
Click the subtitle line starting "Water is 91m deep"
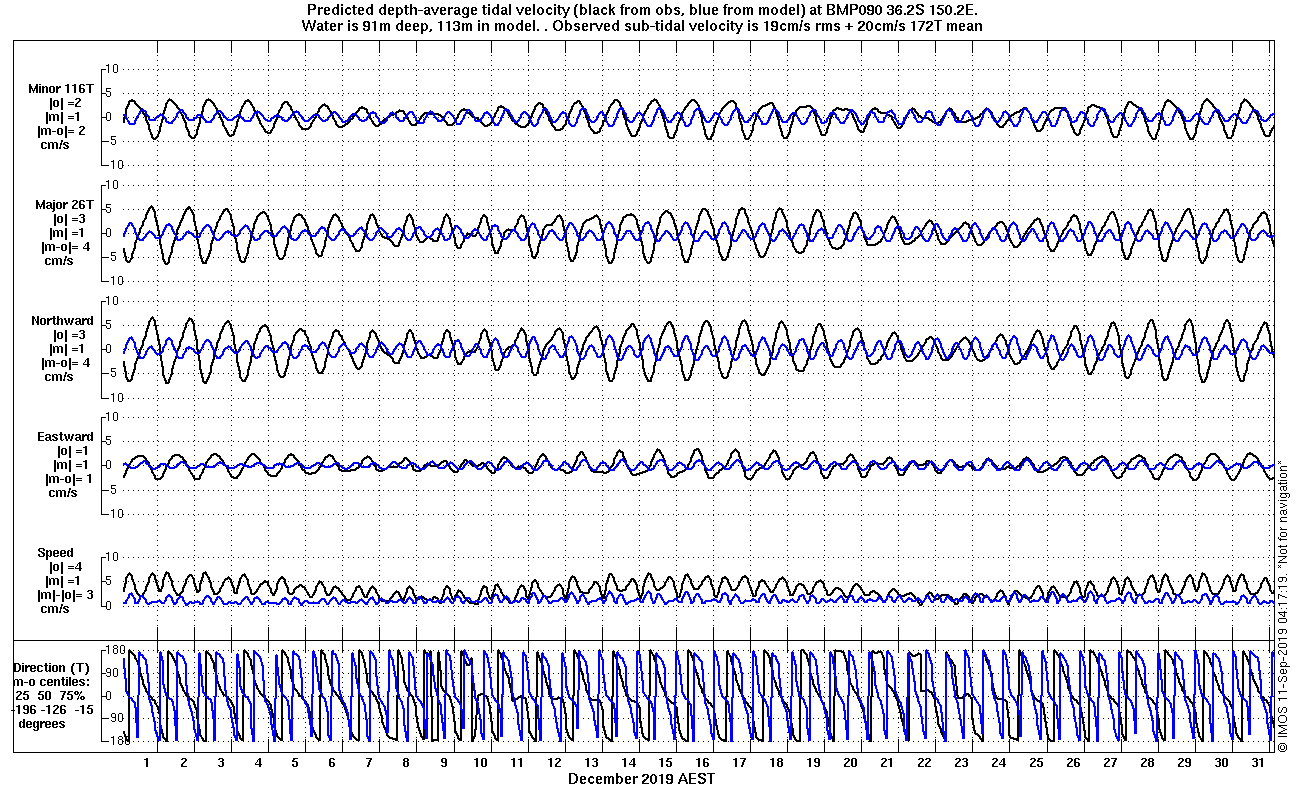[x=641, y=26]
